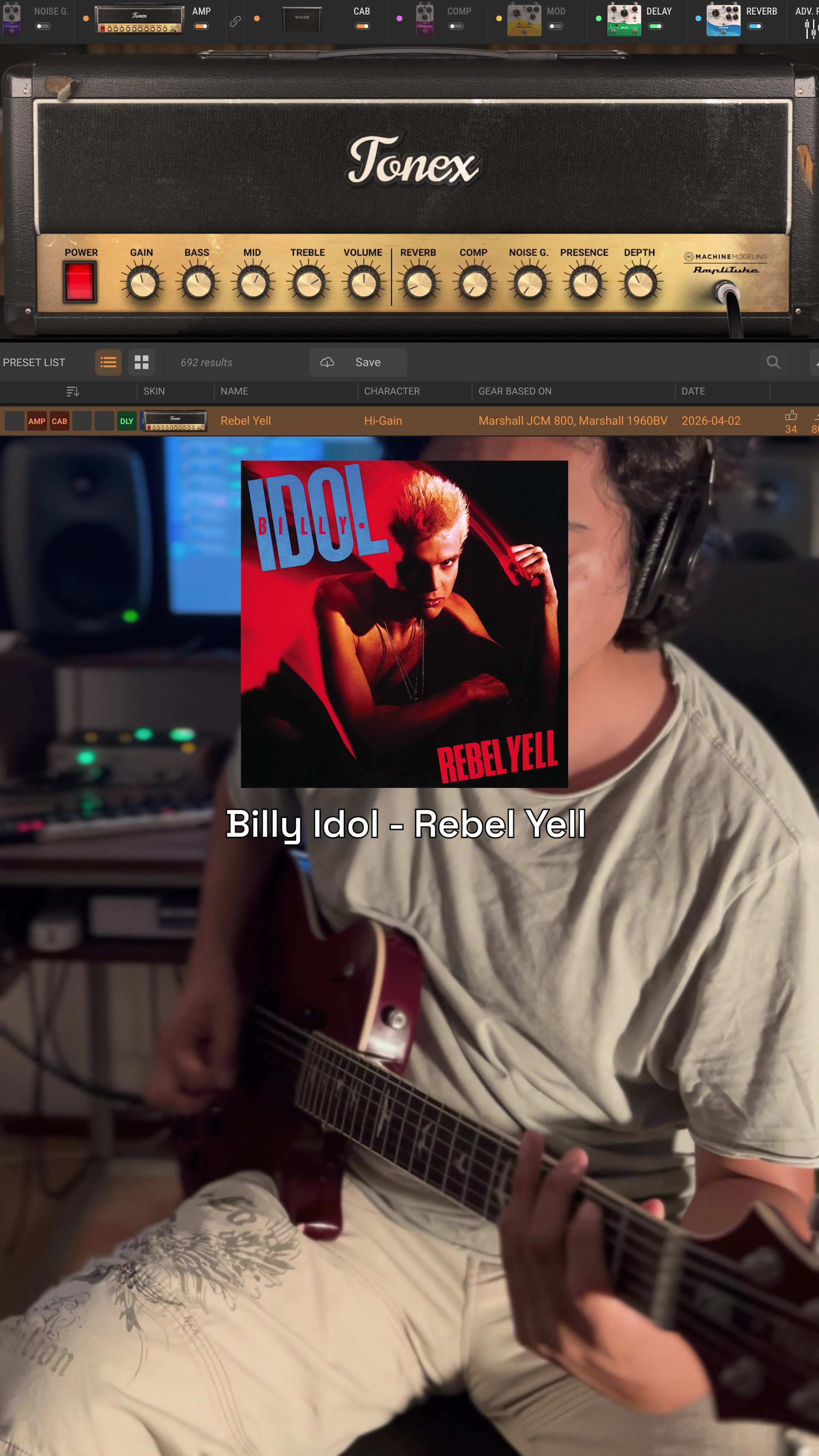Click the amp's COMP knob

click(474, 283)
